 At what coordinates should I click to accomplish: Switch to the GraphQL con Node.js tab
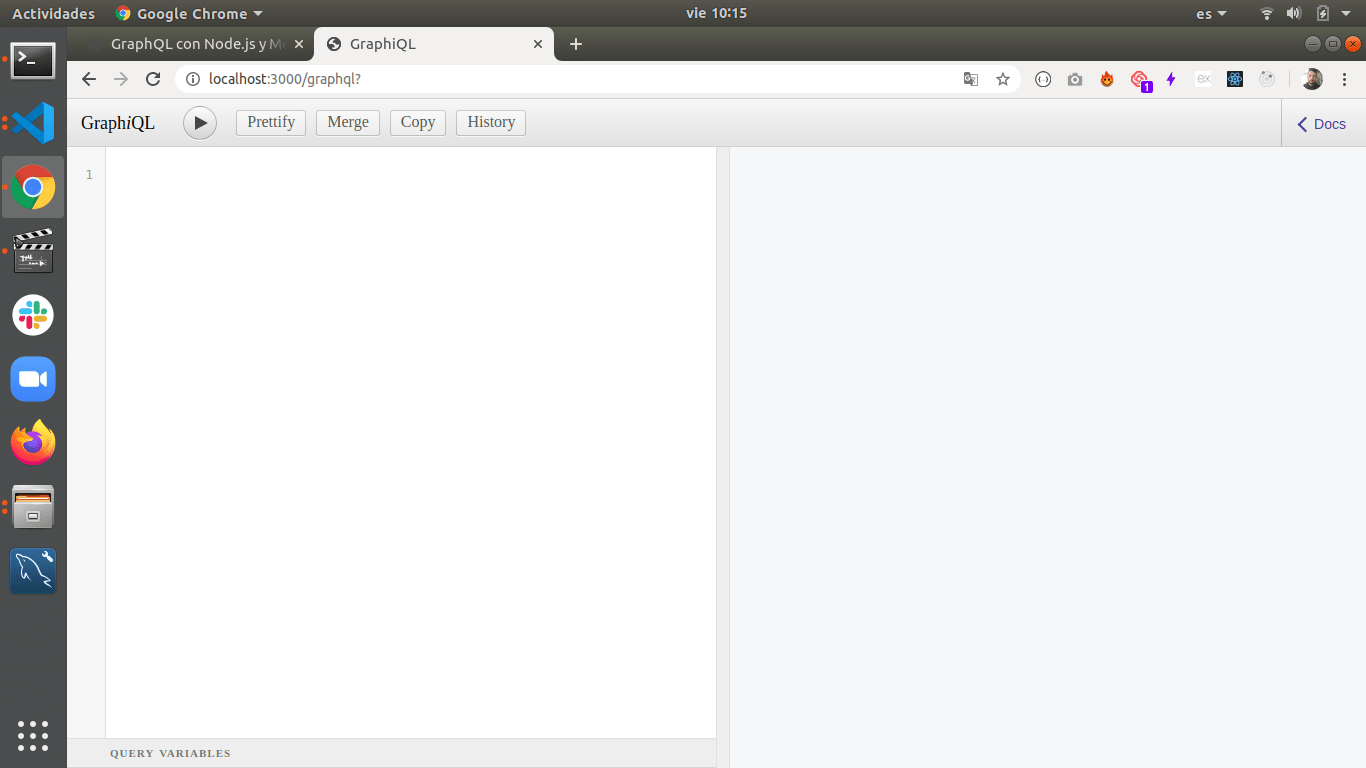[190, 44]
